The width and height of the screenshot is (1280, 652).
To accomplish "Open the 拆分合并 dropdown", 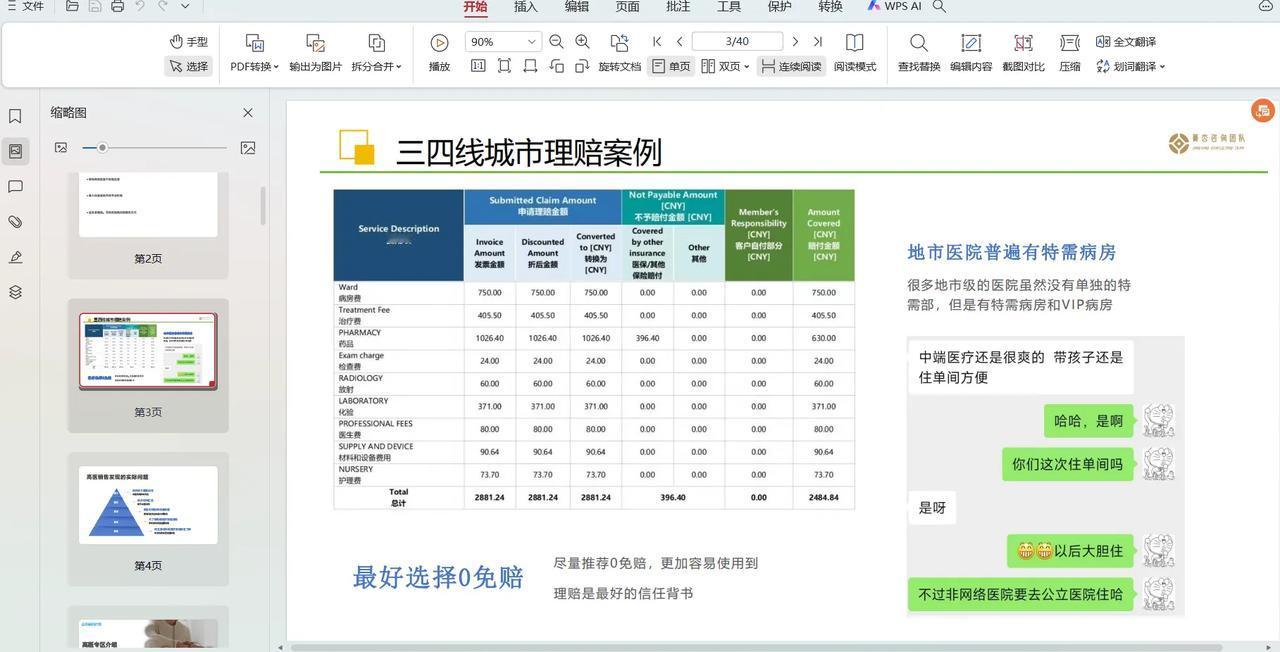I will coord(376,54).
